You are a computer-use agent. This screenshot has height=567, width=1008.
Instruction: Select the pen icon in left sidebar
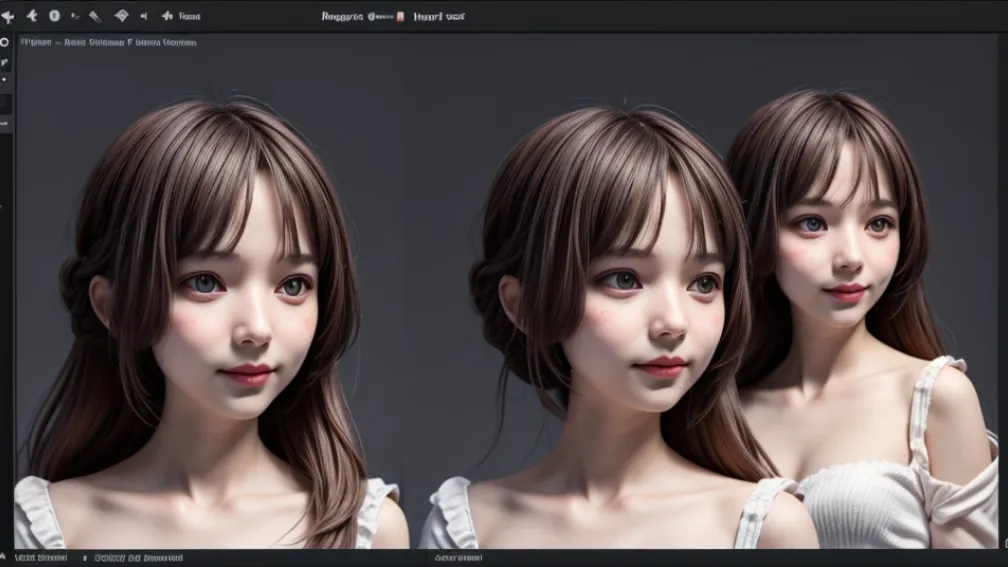[x=5, y=62]
